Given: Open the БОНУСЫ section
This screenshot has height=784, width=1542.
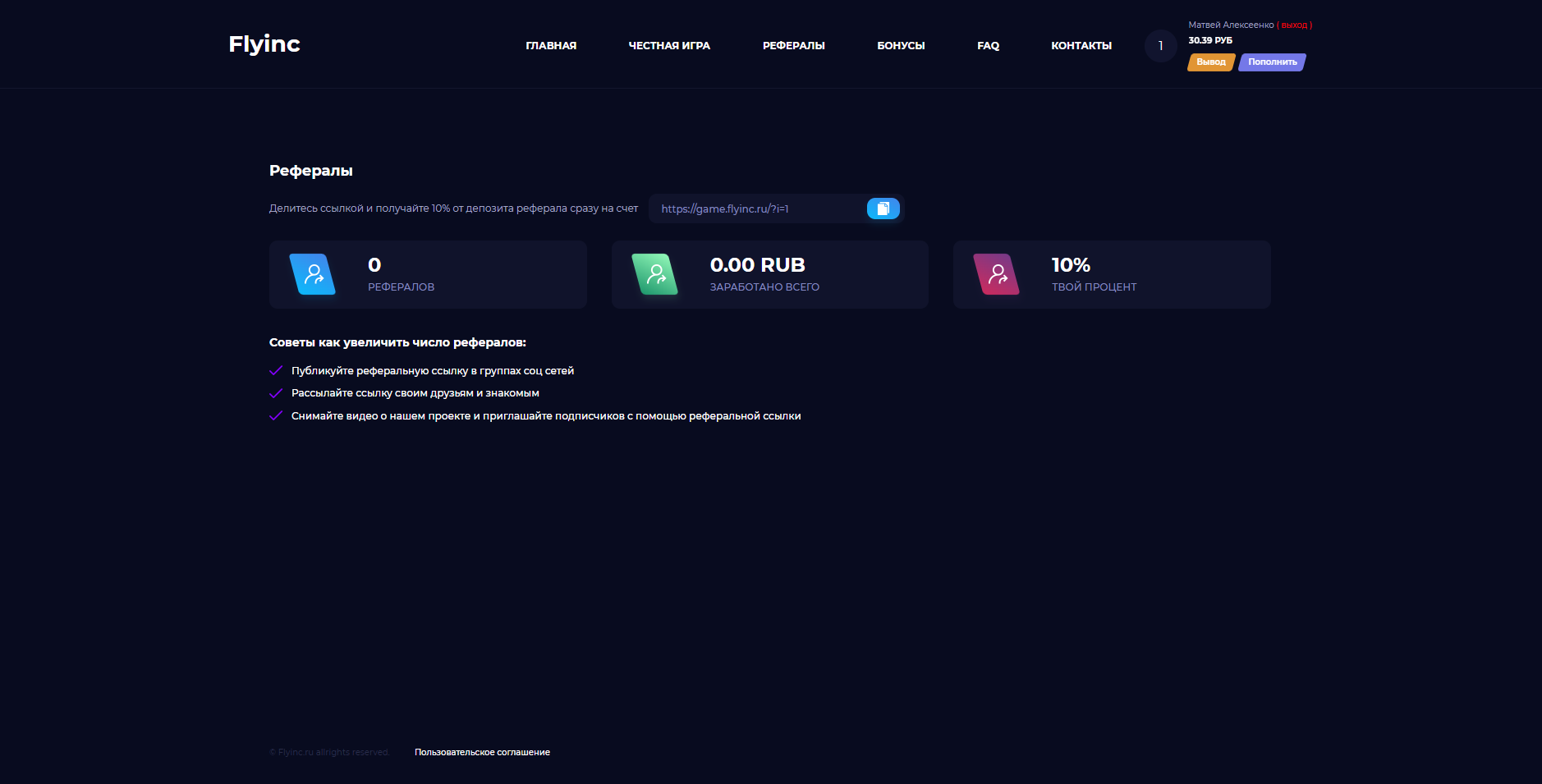Looking at the screenshot, I should 901,46.
